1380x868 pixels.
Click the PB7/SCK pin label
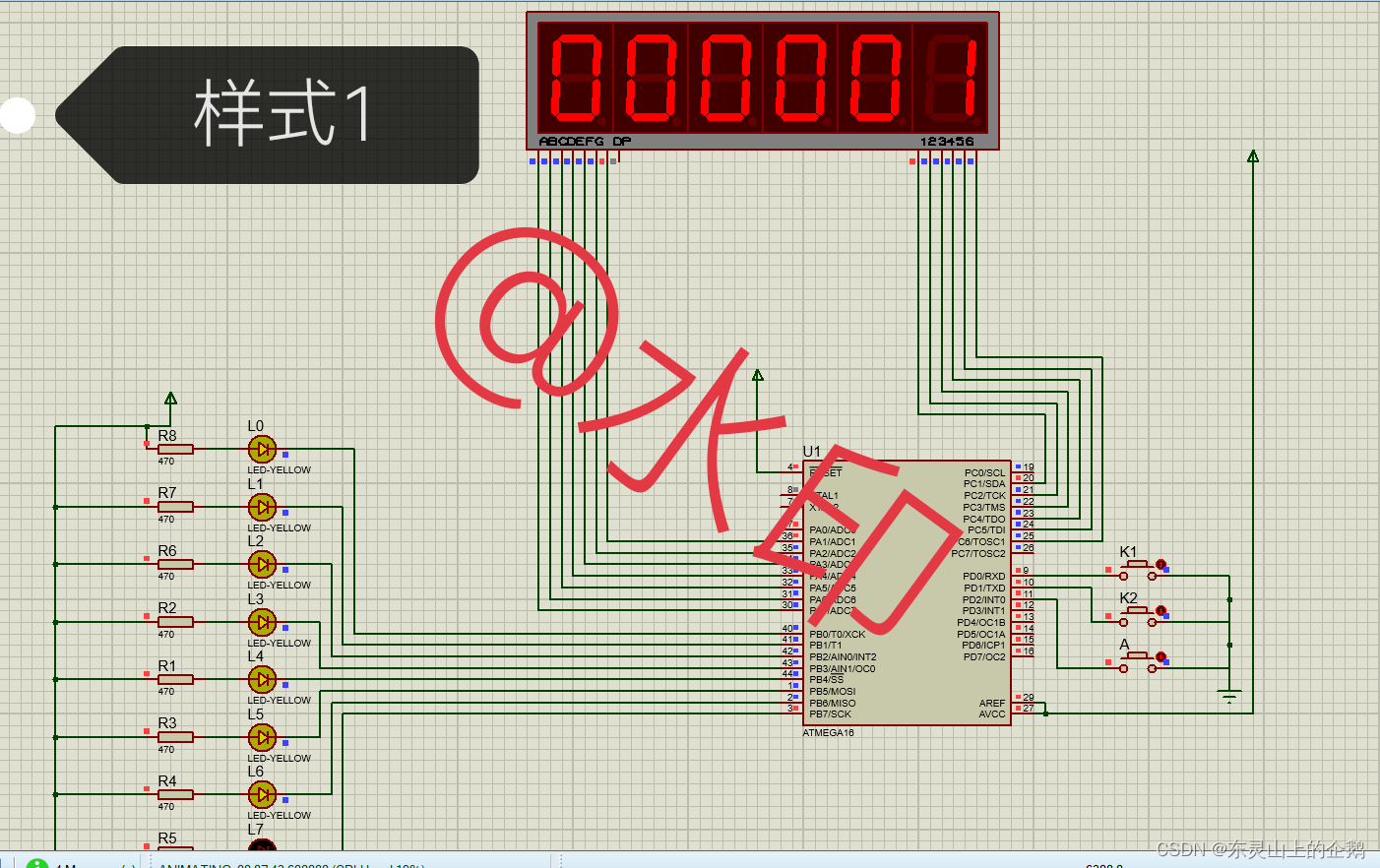[831, 714]
